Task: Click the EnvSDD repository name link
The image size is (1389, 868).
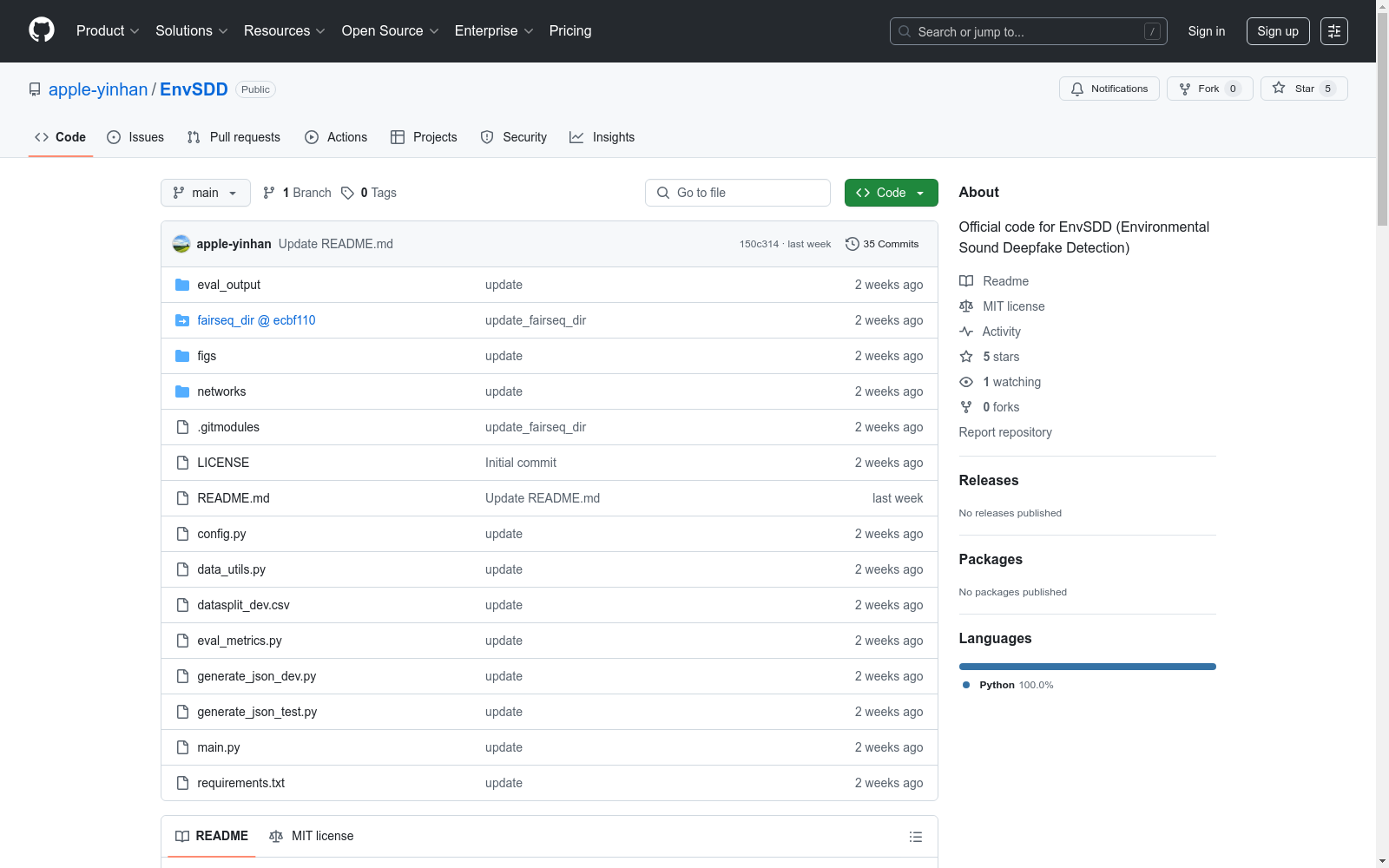Action: (194, 89)
